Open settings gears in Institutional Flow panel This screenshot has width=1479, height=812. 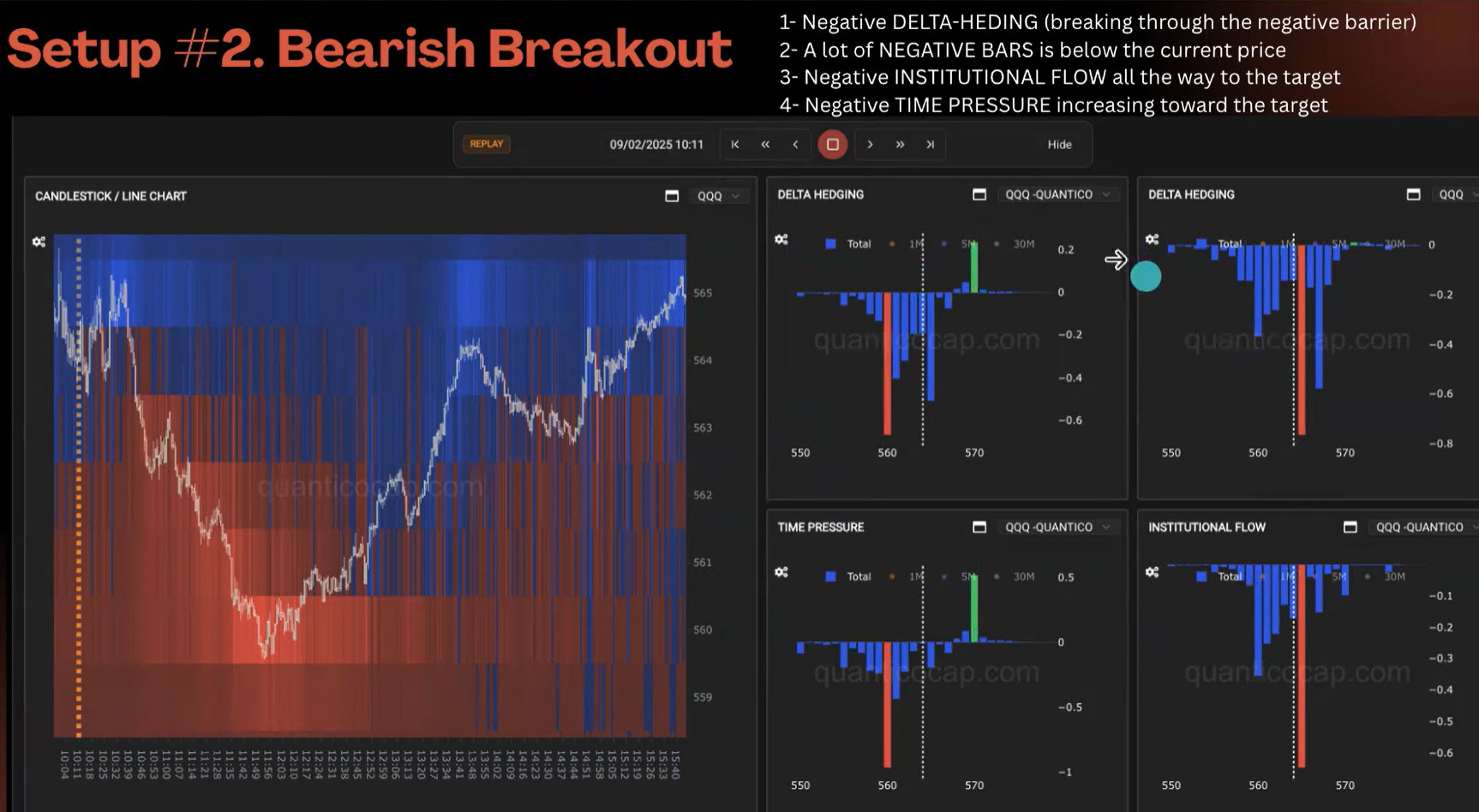(1152, 572)
